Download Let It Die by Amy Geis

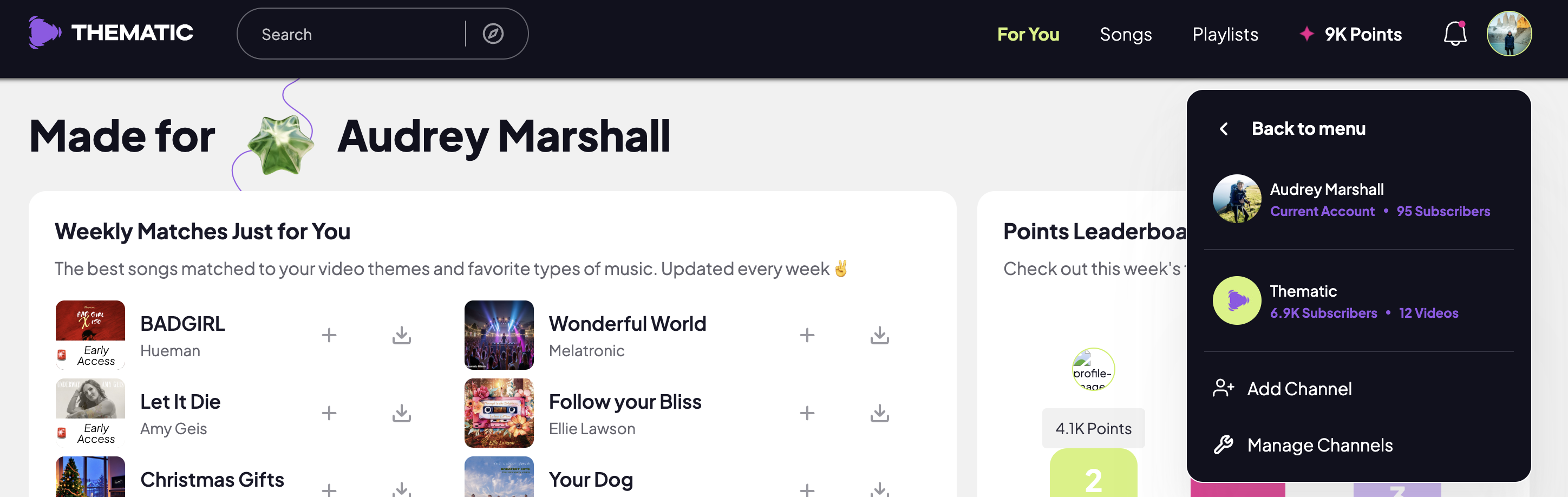pyautogui.click(x=401, y=413)
